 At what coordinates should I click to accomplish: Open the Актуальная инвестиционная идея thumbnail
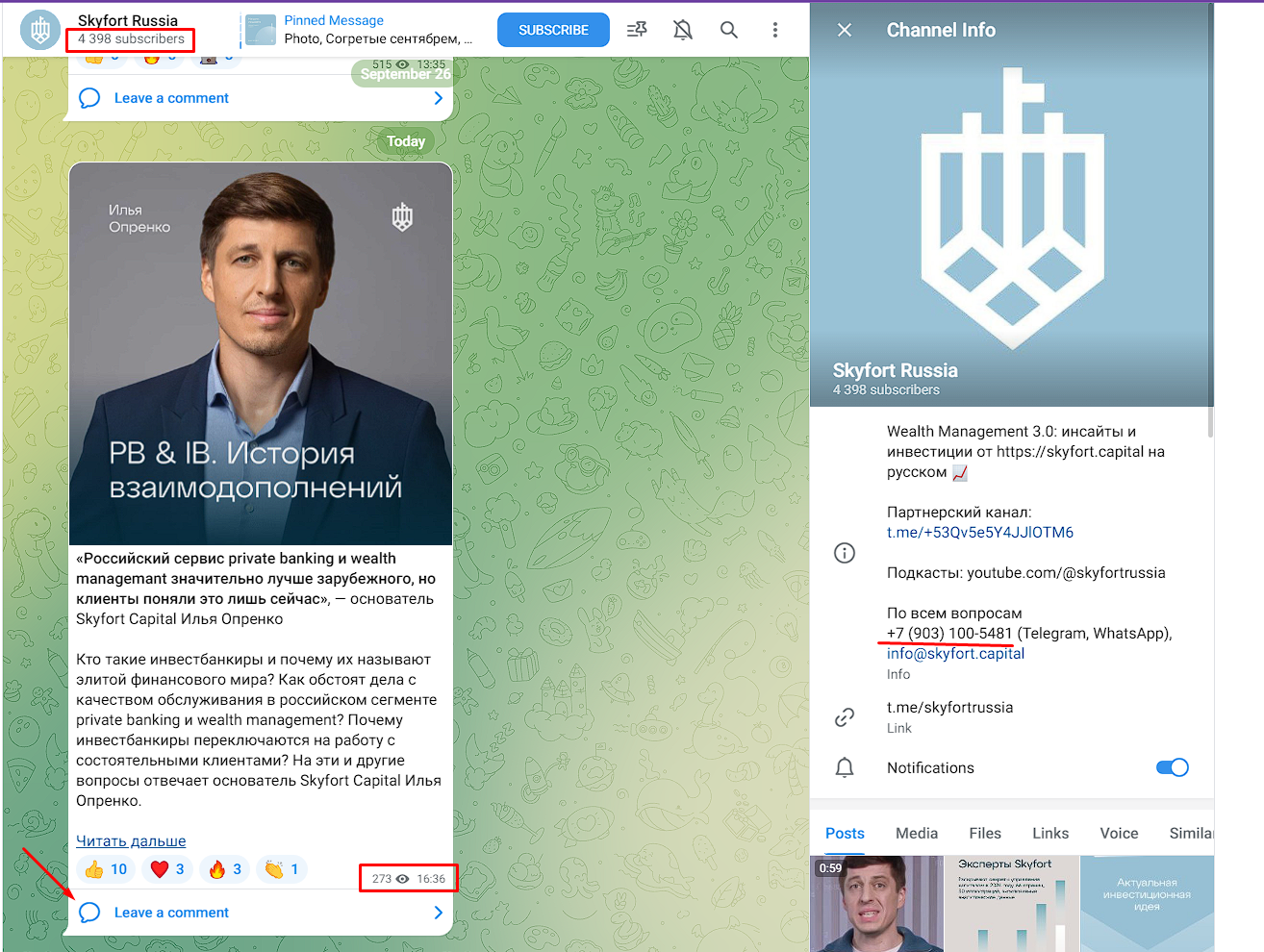(1147, 904)
